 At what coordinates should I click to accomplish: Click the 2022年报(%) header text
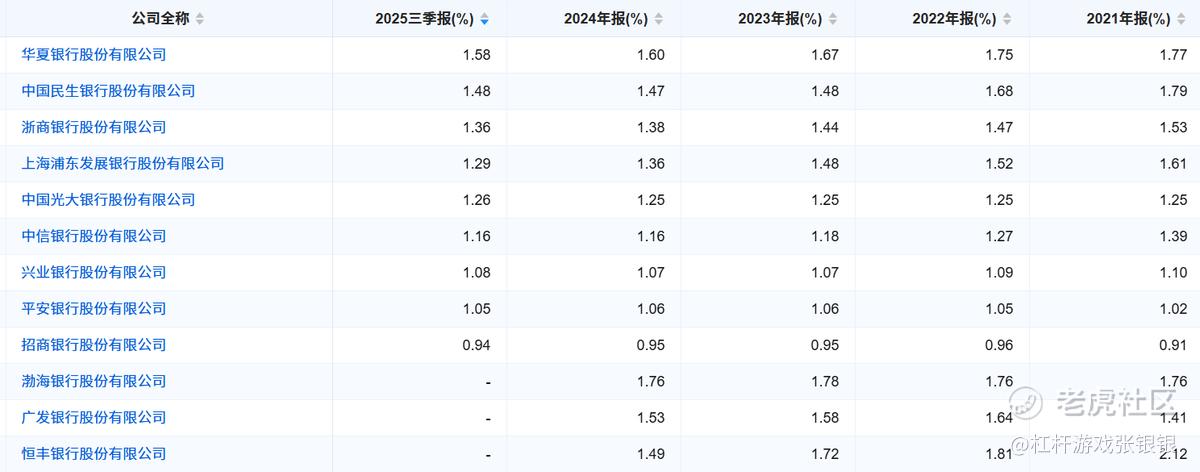point(954,19)
